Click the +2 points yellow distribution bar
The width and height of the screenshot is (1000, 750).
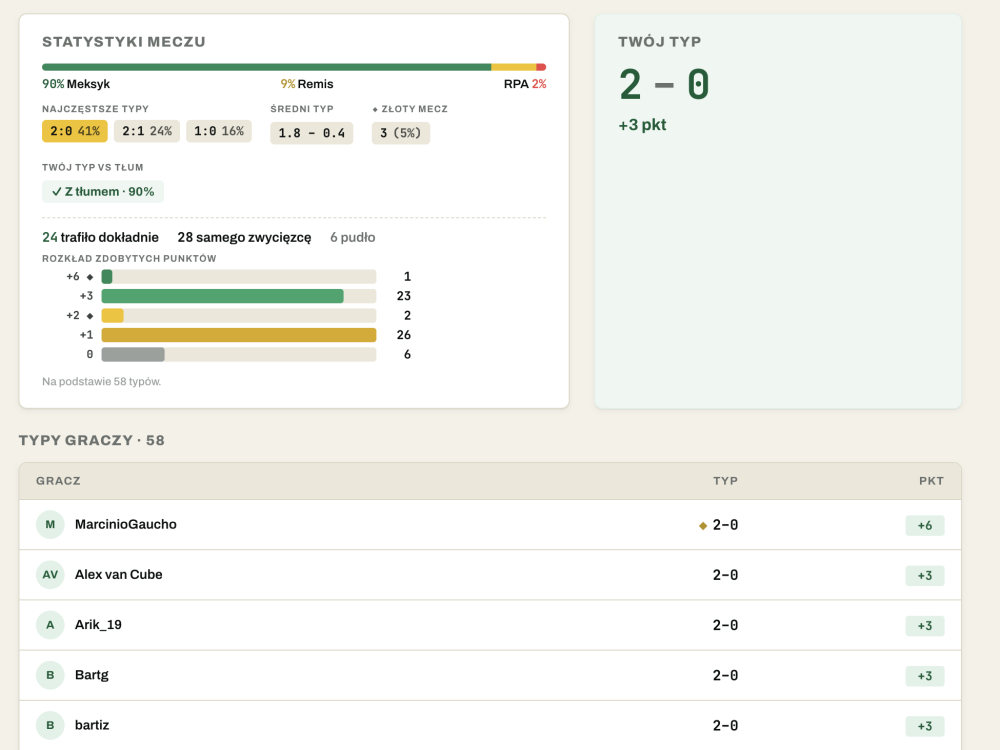[x=112, y=316]
